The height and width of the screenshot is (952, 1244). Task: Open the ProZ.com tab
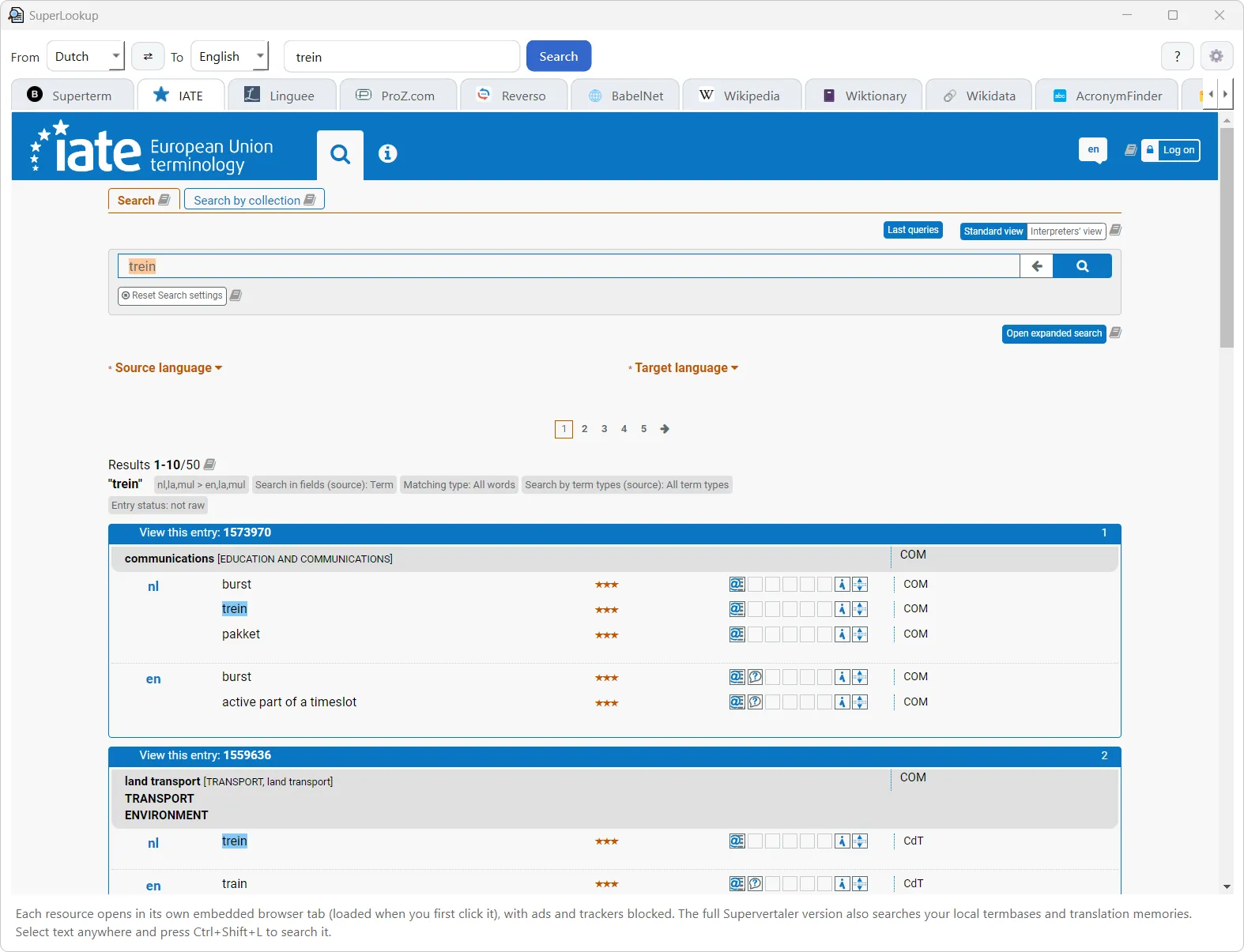point(398,96)
